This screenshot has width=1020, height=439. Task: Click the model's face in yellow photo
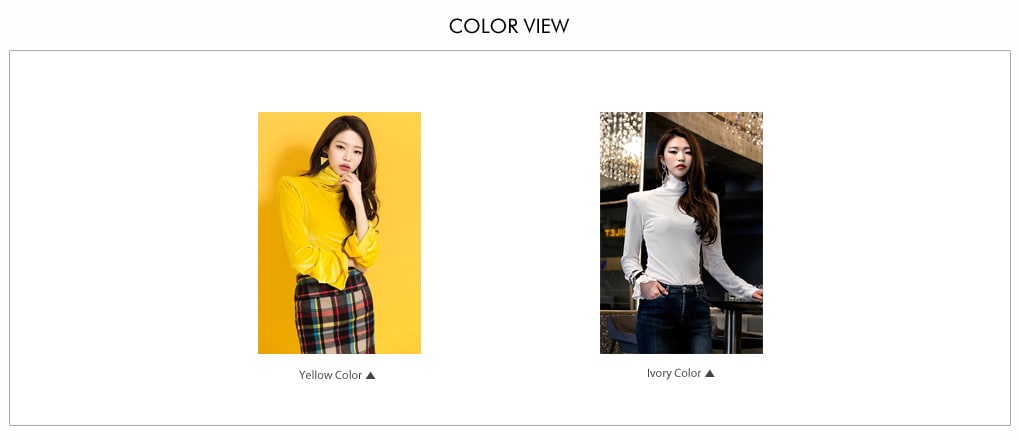tap(345, 155)
